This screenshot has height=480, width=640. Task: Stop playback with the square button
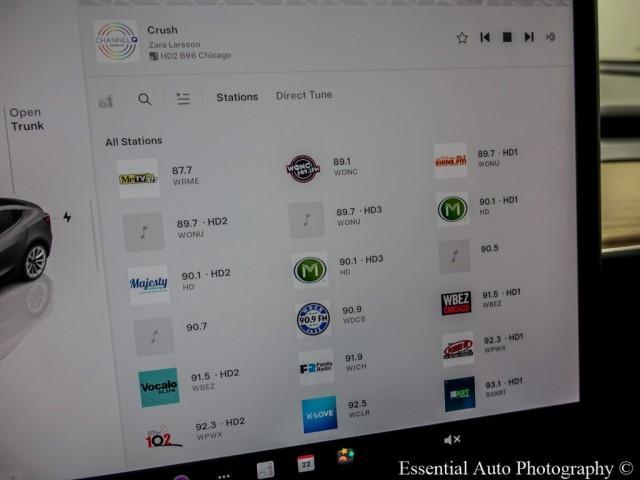coord(507,37)
